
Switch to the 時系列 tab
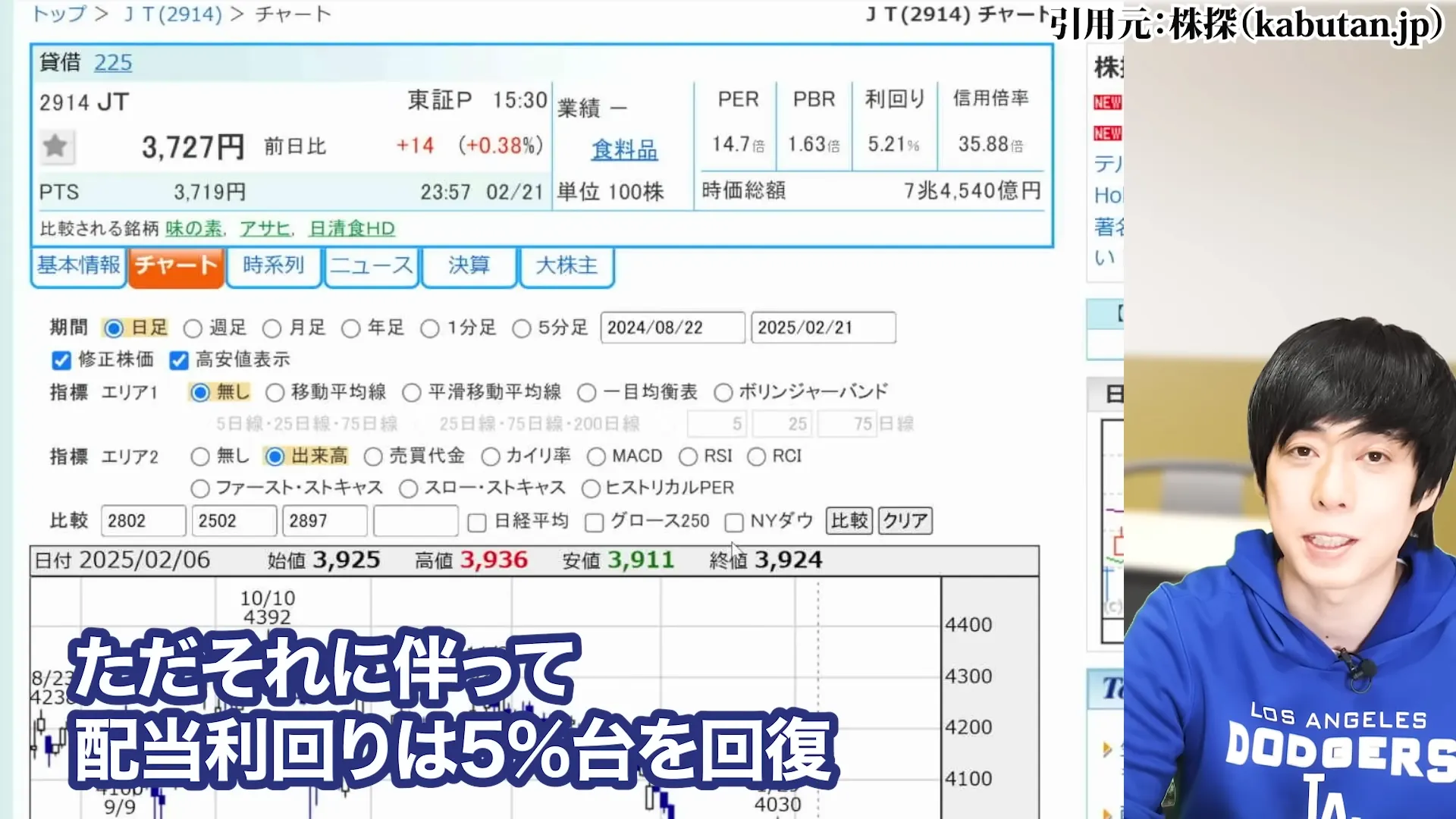274,265
